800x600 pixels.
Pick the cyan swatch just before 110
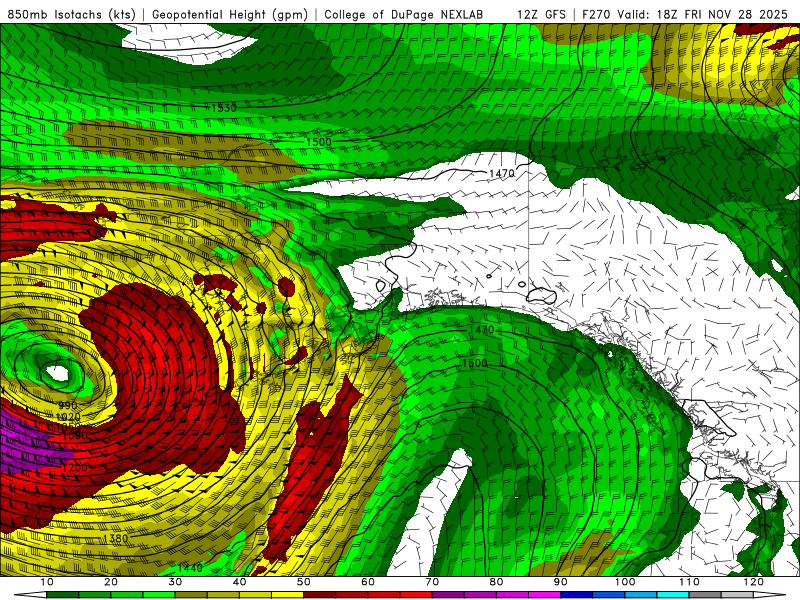[x=673, y=595]
